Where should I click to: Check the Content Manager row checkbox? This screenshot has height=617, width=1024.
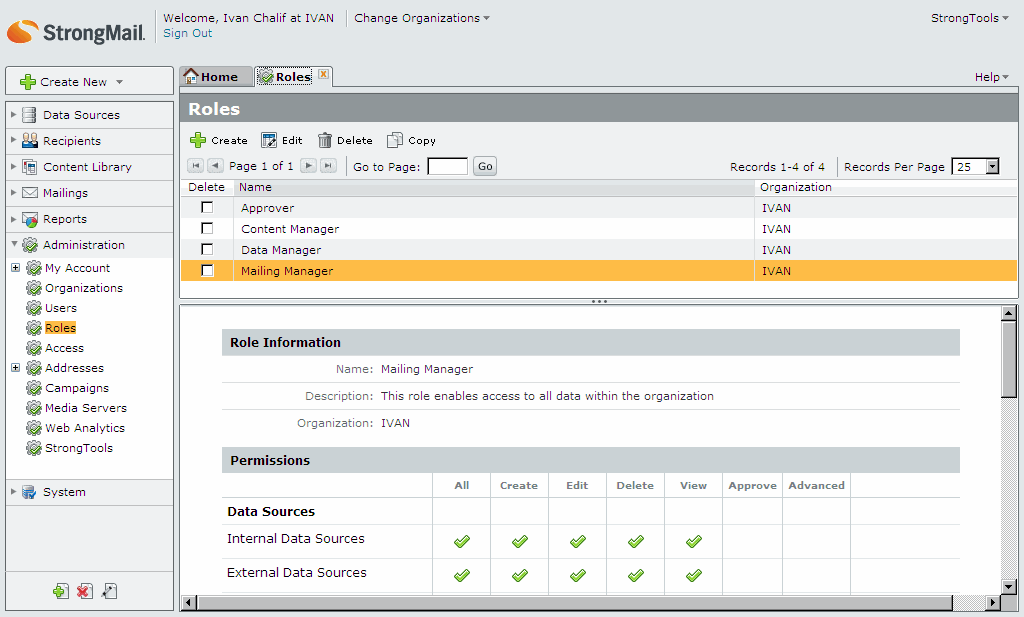(x=207, y=229)
